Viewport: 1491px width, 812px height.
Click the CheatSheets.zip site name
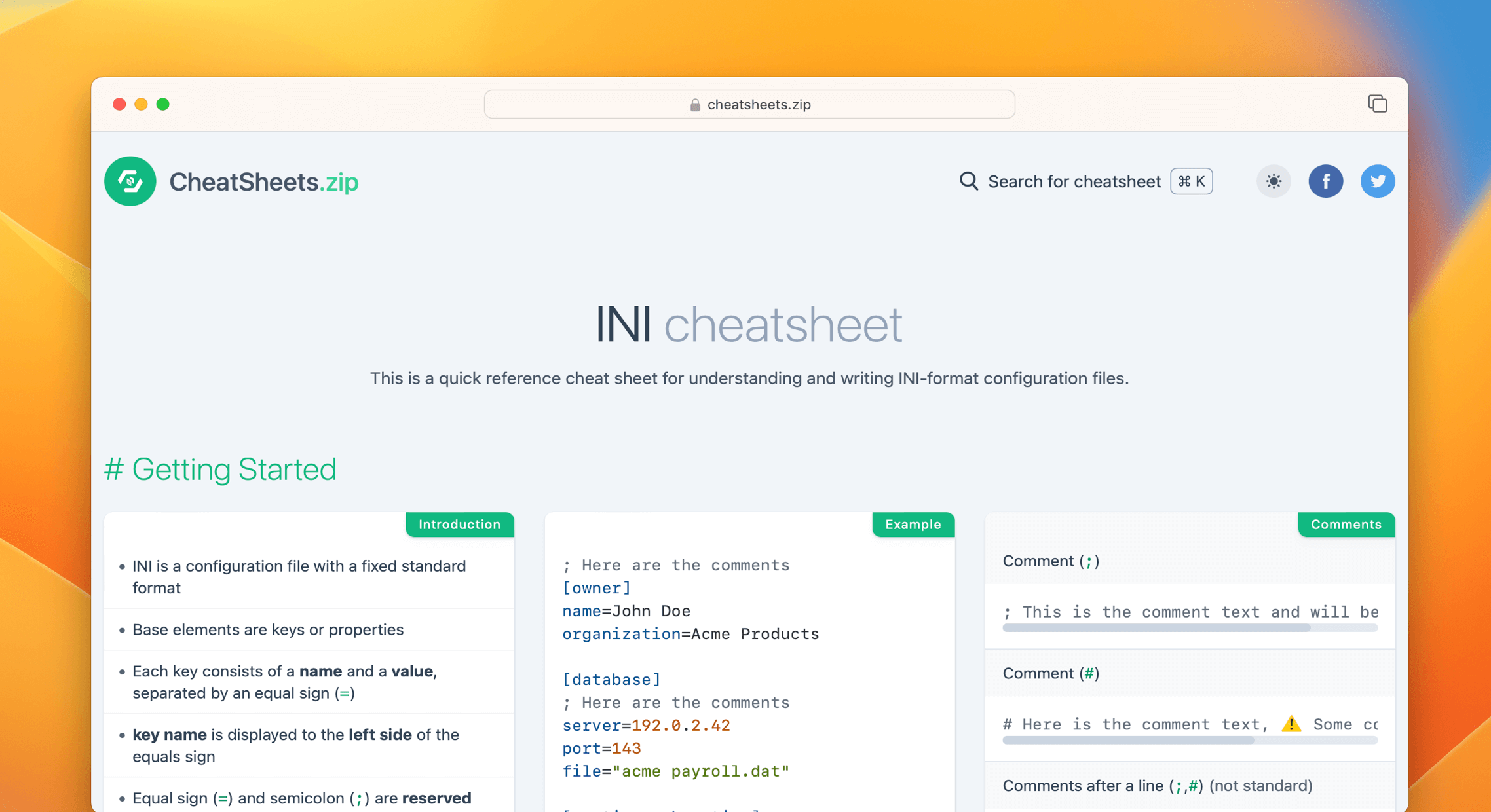263,181
